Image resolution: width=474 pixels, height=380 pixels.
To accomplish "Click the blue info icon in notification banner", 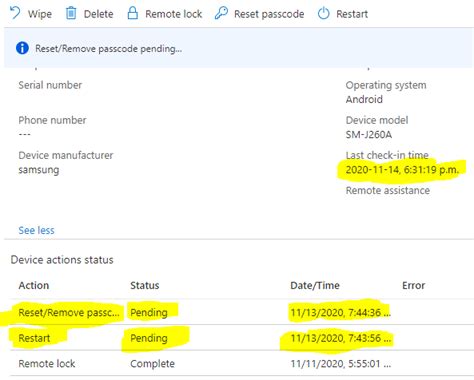I will coord(22,48).
